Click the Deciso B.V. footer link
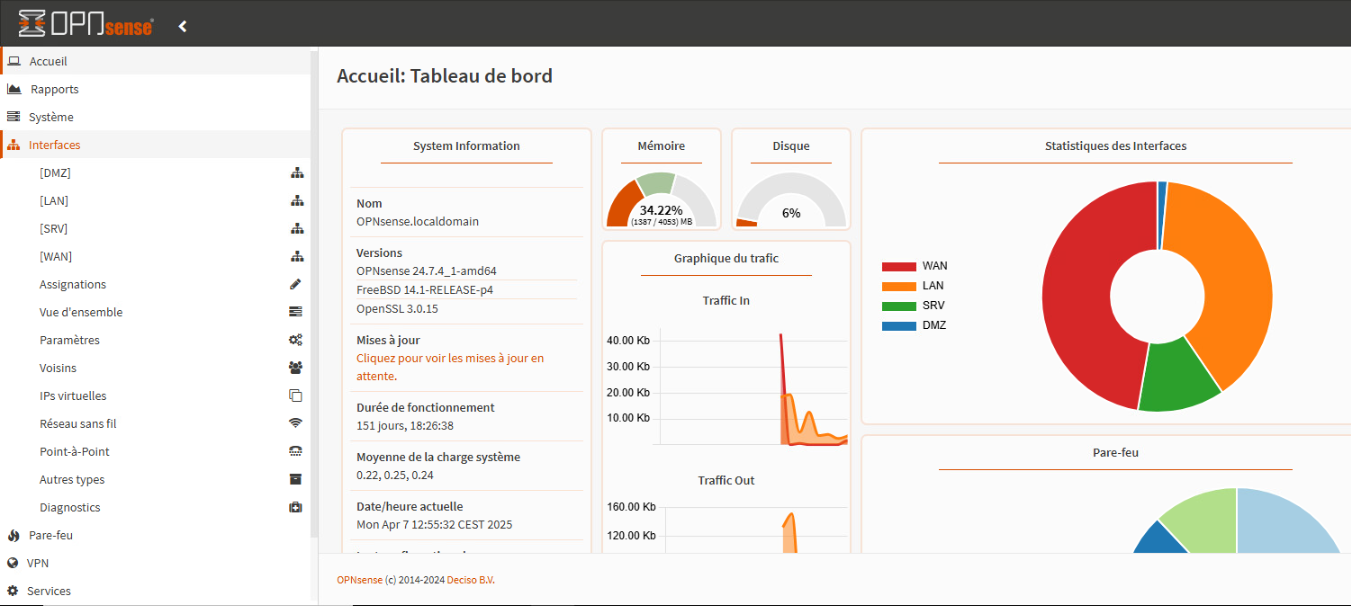 [x=470, y=580]
